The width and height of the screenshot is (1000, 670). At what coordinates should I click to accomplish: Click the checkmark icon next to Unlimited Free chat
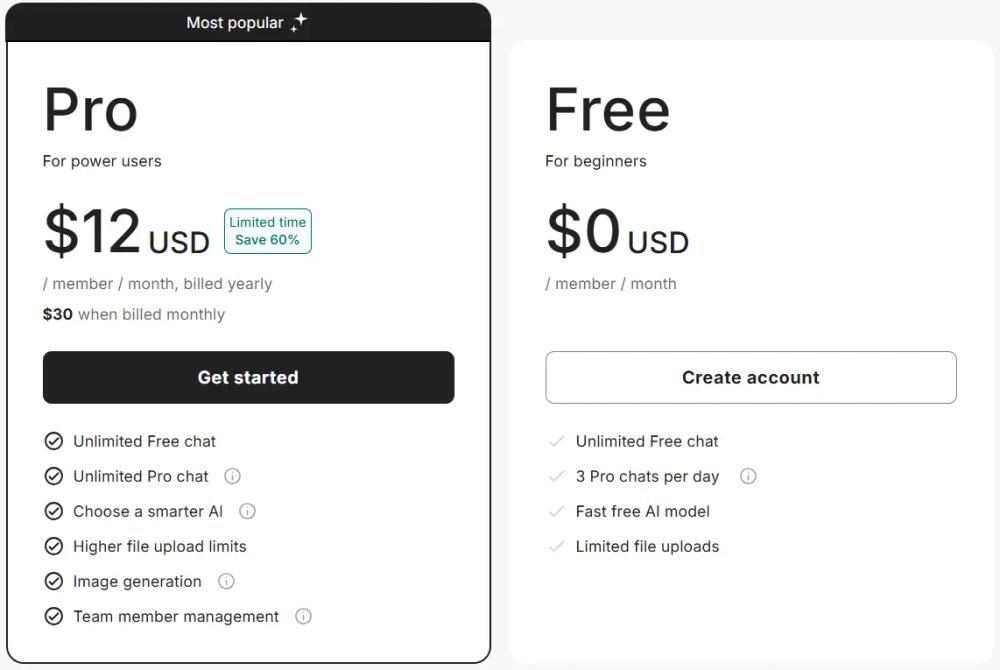[54, 441]
